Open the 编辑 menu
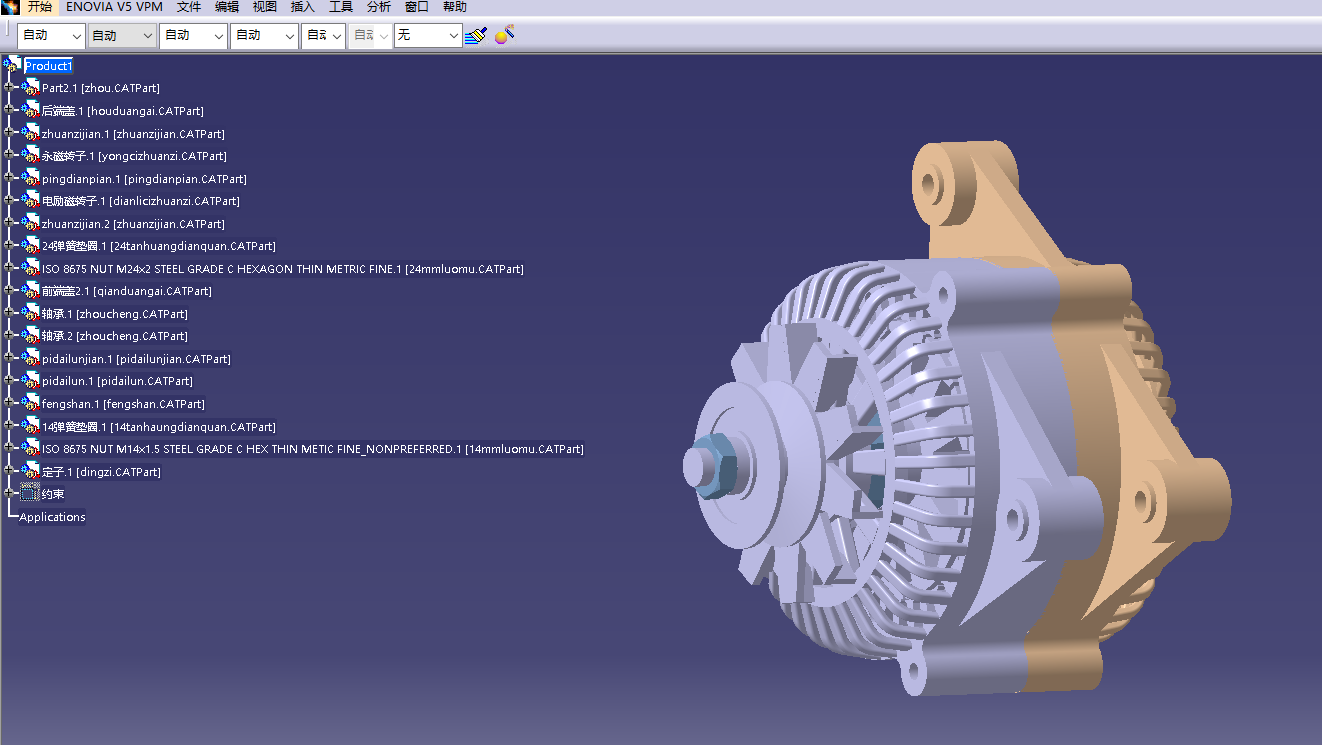This screenshot has height=745, width=1322. point(227,7)
